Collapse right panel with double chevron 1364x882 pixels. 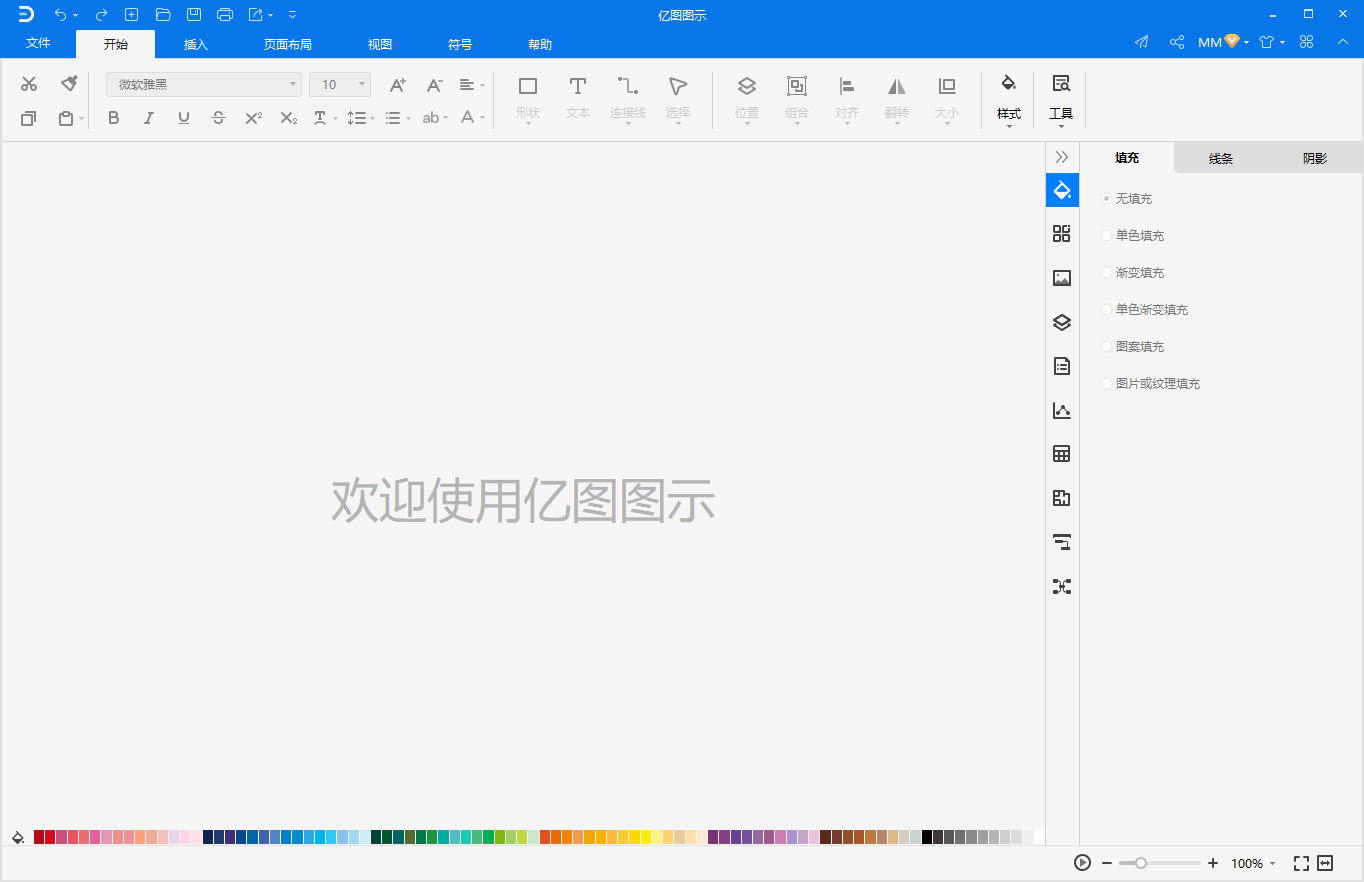coord(1062,157)
